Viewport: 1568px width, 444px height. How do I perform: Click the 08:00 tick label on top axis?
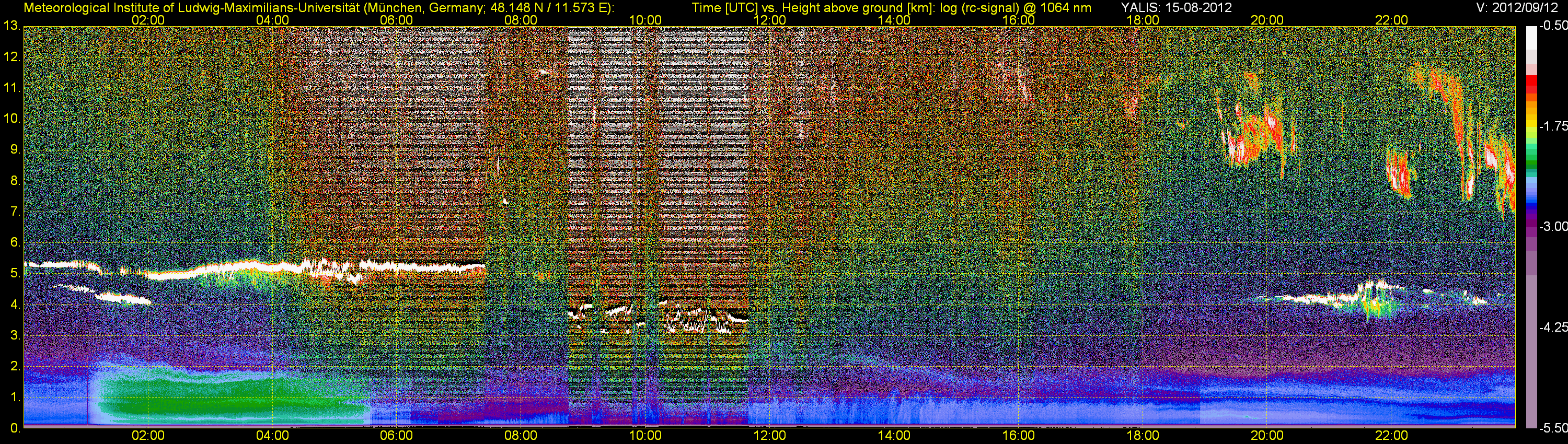(x=521, y=20)
